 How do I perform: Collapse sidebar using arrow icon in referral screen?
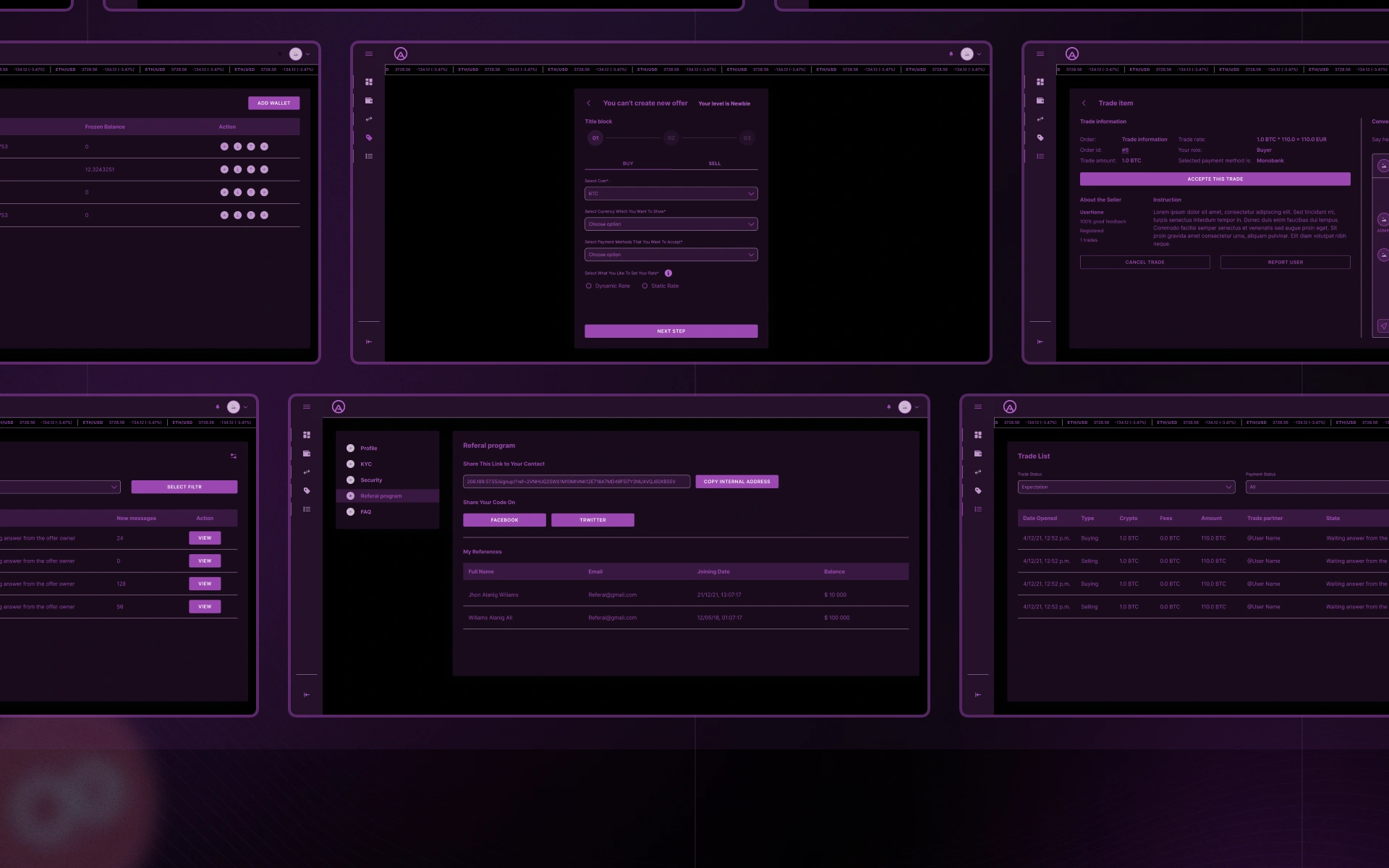tap(307, 695)
